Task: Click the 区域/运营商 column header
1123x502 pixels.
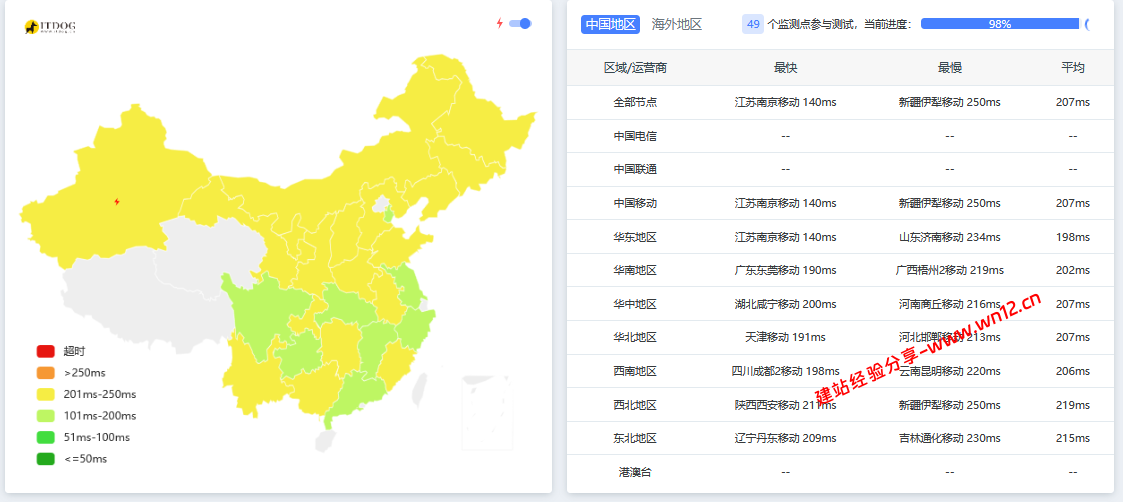Action: (635, 68)
